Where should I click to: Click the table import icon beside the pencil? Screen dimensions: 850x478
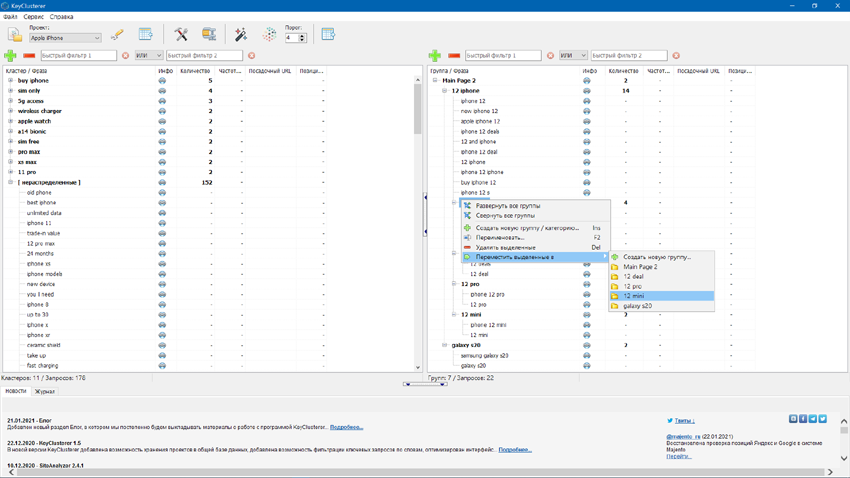tap(145, 34)
